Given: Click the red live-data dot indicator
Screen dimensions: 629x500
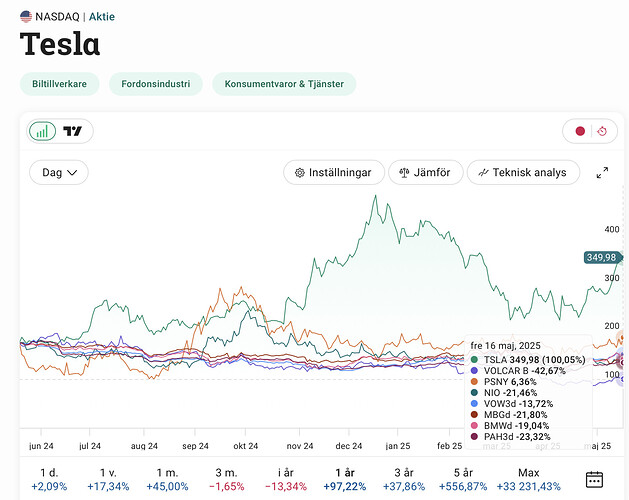Looking at the screenshot, I should [579, 131].
